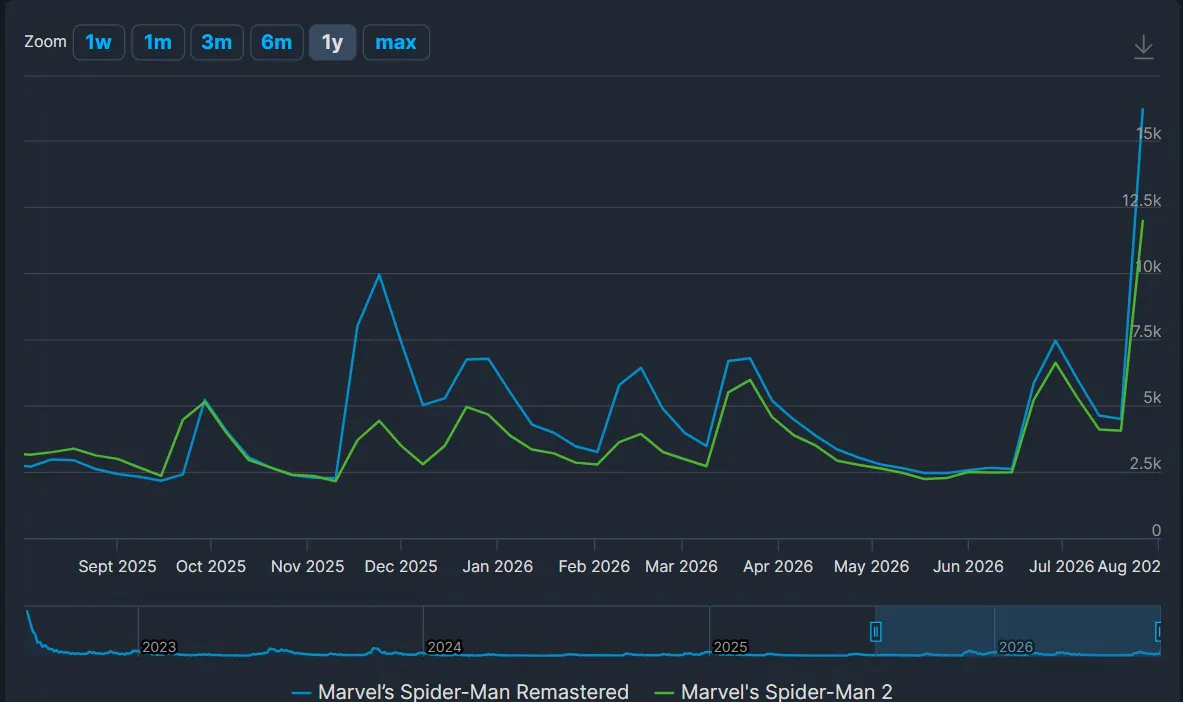Toggle Marvel's Spider-Man Remastered series in legend

point(460,691)
